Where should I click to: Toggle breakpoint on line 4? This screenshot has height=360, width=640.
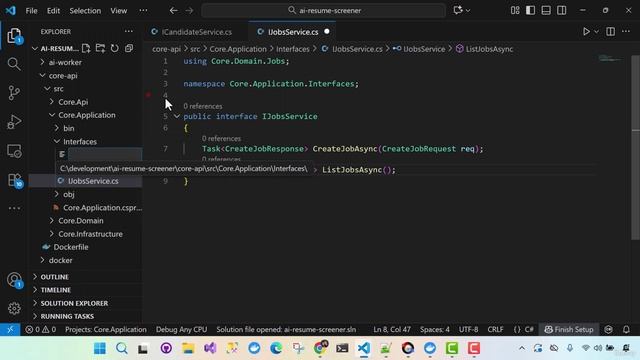pyautogui.click(x=149, y=95)
